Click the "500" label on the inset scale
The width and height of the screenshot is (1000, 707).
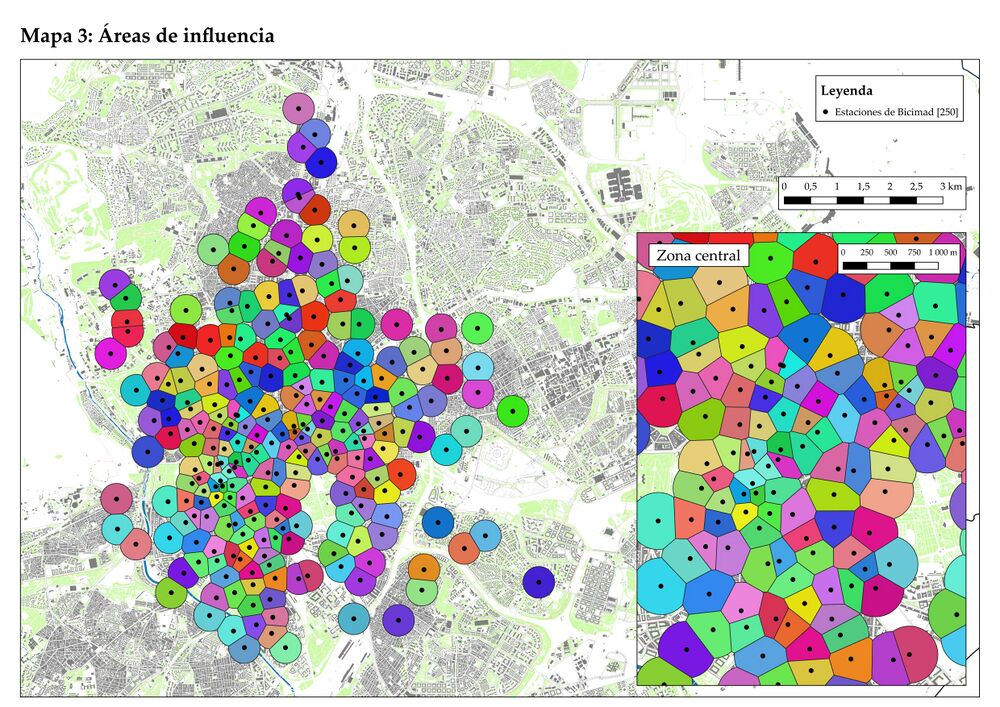[x=890, y=252]
